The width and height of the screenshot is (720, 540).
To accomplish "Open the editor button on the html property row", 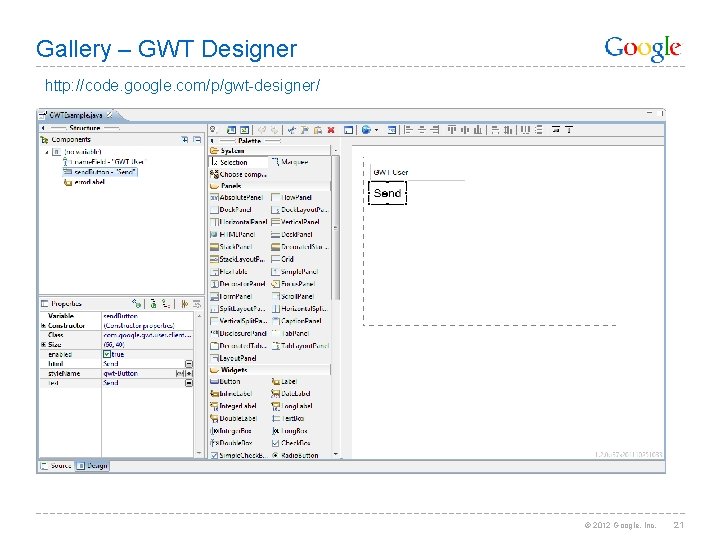I will click(x=189, y=364).
